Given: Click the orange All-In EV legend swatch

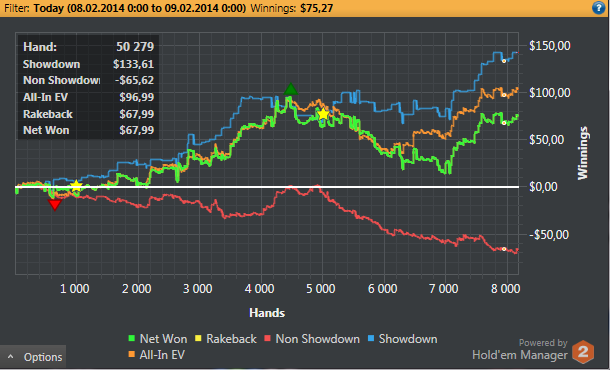Looking at the screenshot, I should pos(131,354).
